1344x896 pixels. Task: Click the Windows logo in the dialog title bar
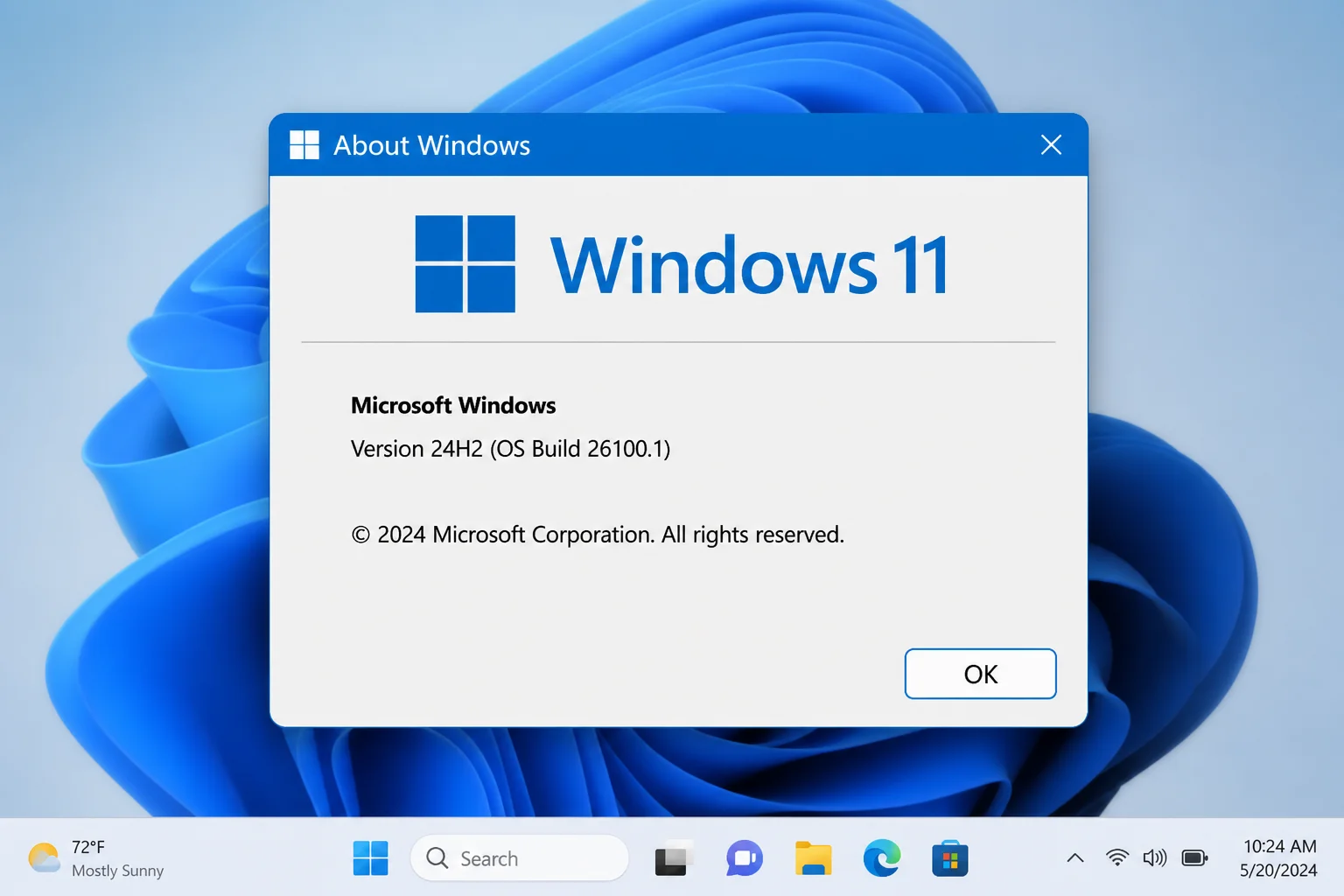[304, 144]
